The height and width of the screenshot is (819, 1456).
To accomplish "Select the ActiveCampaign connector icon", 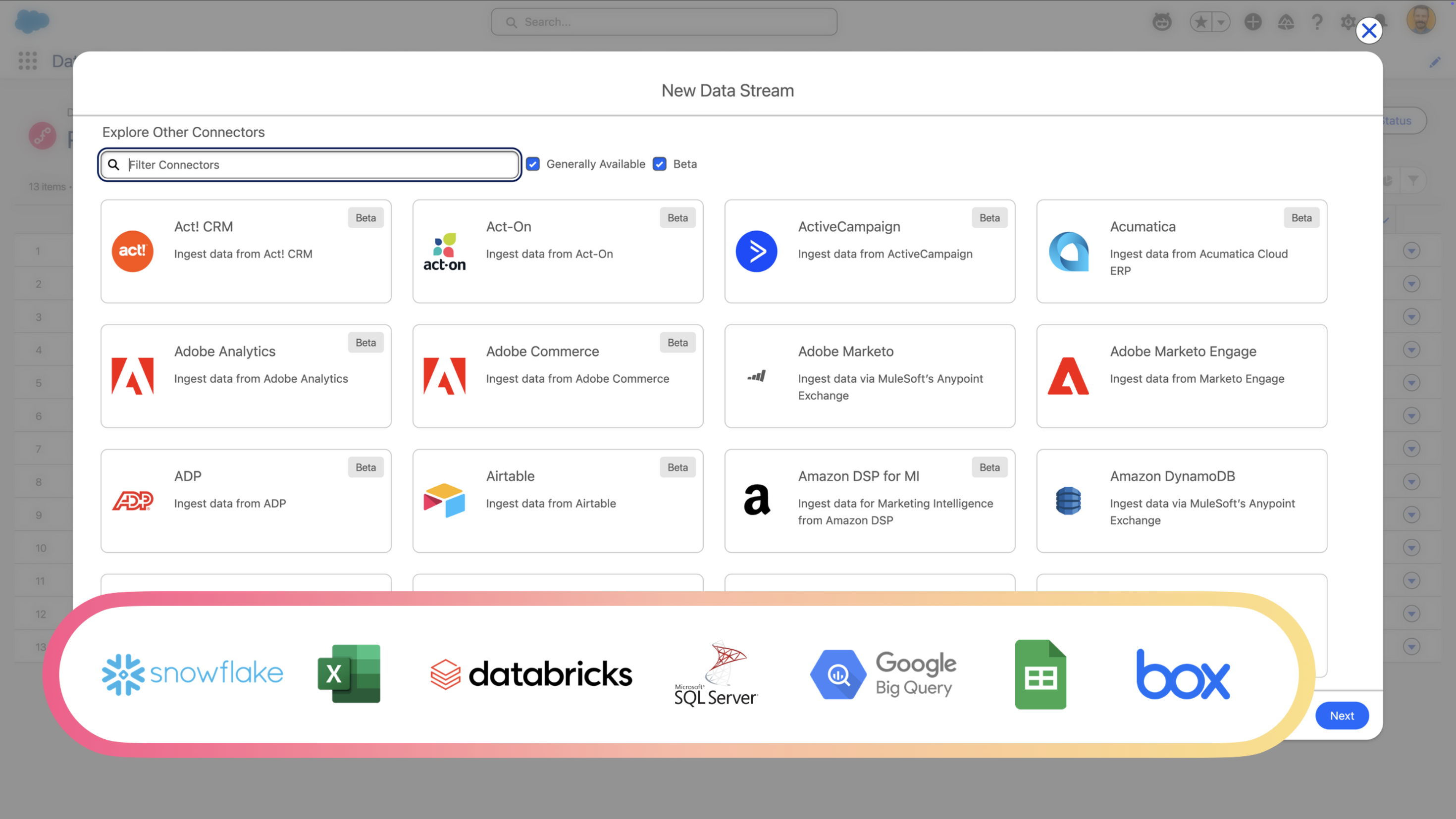I will pos(756,251).
